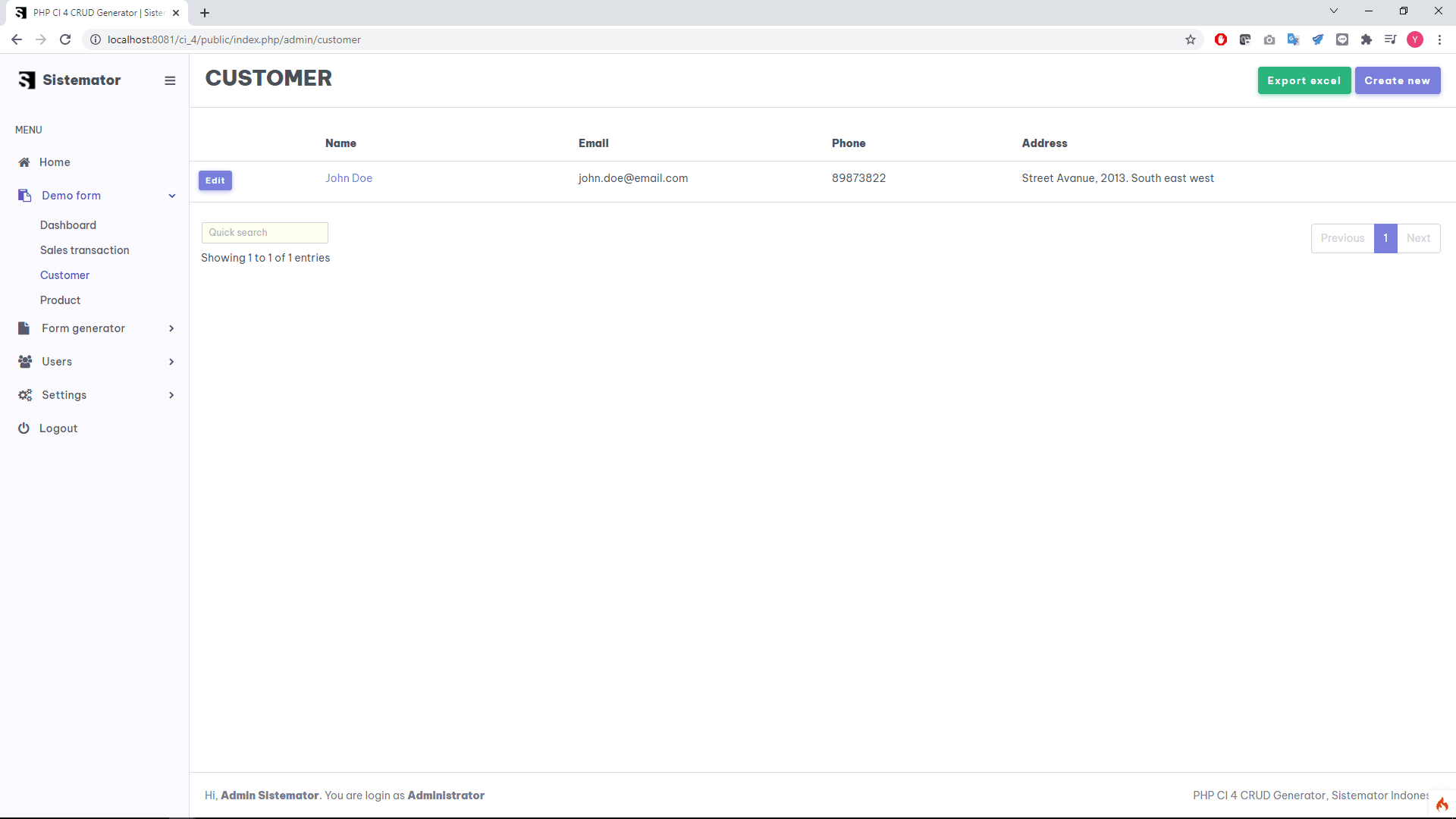Screen dimensions: 1456x819
Task: Open the Dashboard menu item
Action: (x=67, y=225)
